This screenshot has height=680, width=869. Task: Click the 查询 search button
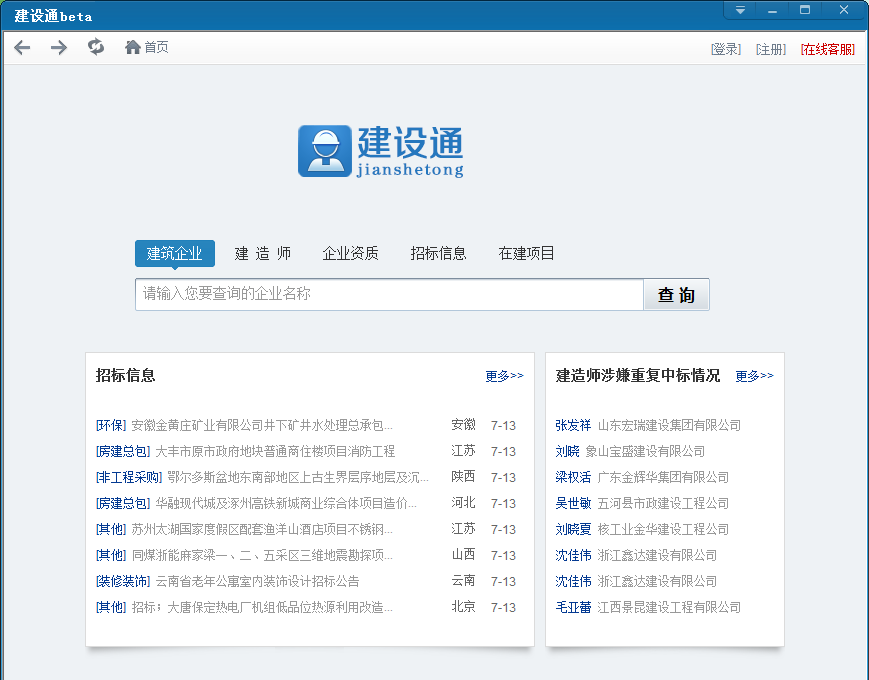[x=676, y=295]
